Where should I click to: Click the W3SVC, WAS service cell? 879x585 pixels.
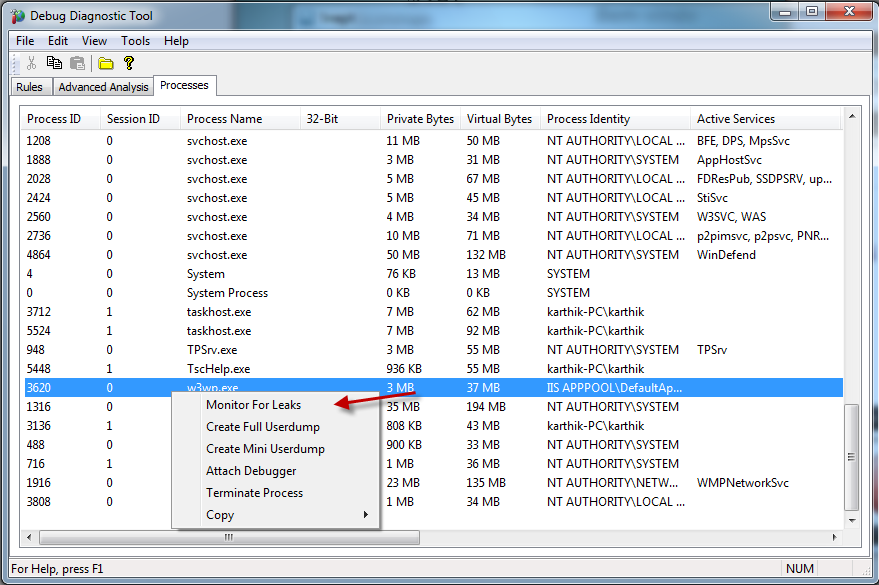(731, 217)
